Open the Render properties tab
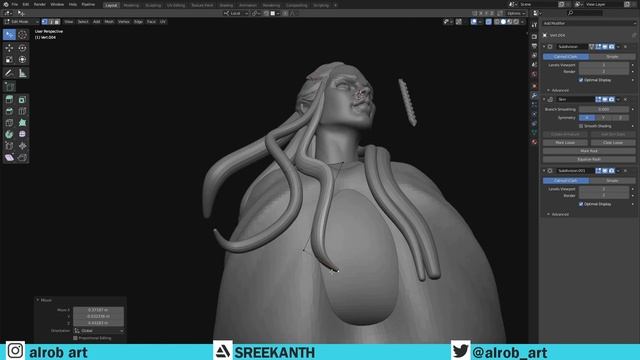Screen dimensions: 640x360 534,37
